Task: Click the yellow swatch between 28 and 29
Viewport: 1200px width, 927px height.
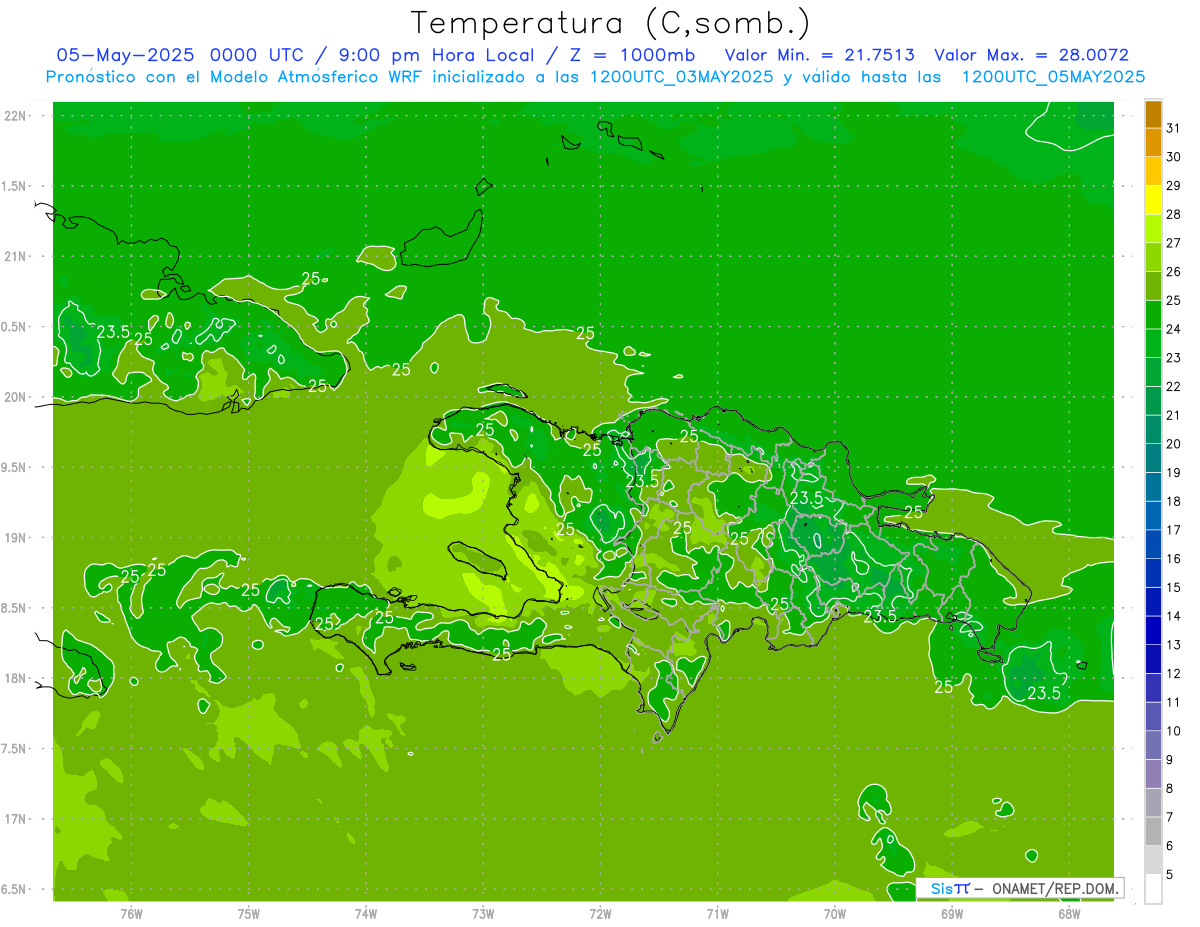Action: tap(1153, 200)
